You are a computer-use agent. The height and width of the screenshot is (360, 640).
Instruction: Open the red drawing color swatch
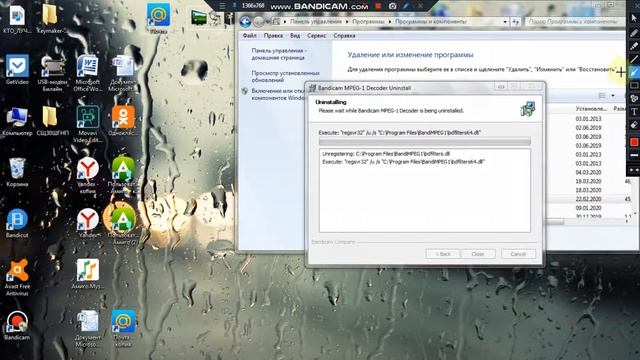click(634, 142)
